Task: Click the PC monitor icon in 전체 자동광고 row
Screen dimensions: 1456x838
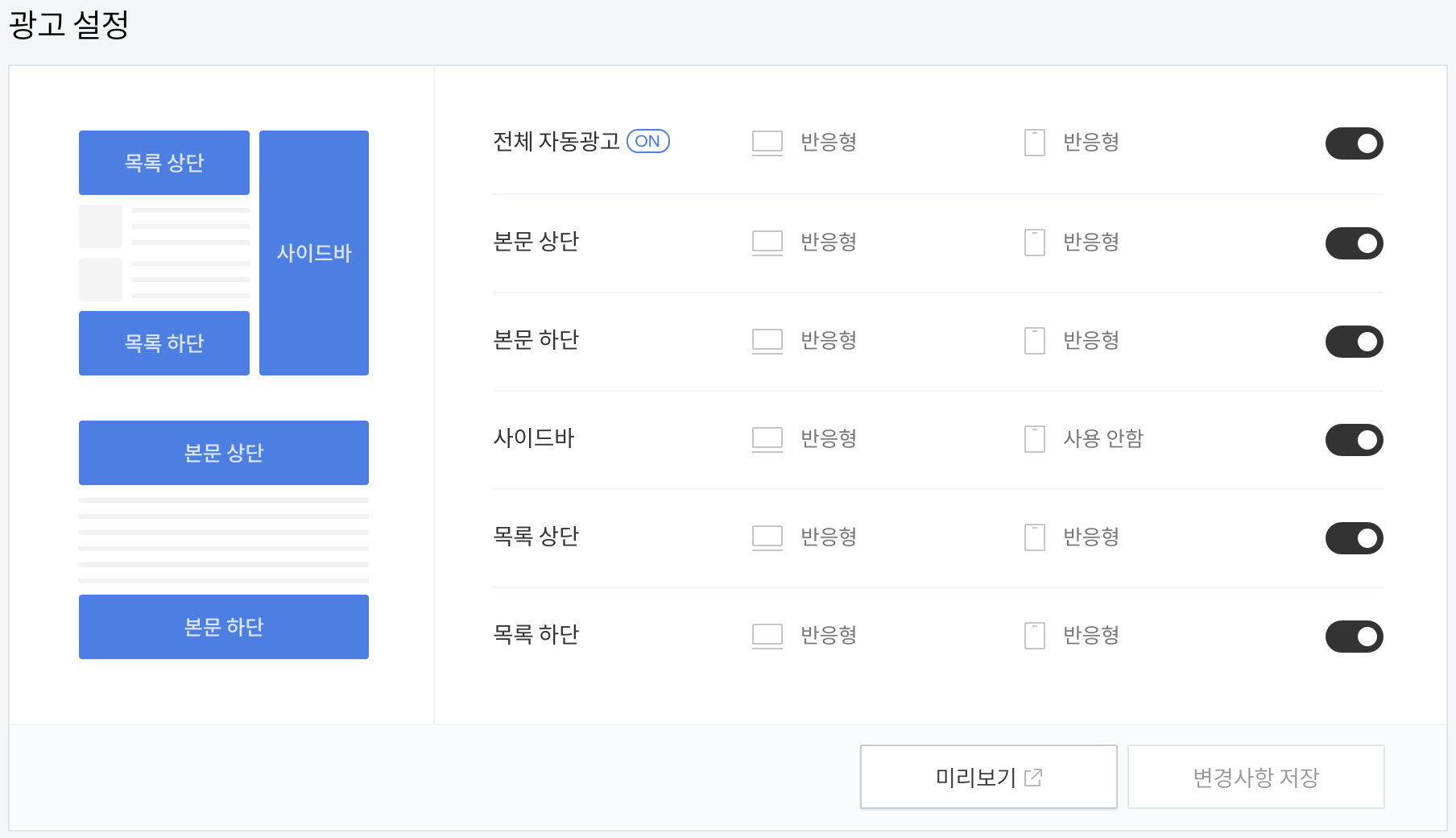Action: tap(767, 143)
